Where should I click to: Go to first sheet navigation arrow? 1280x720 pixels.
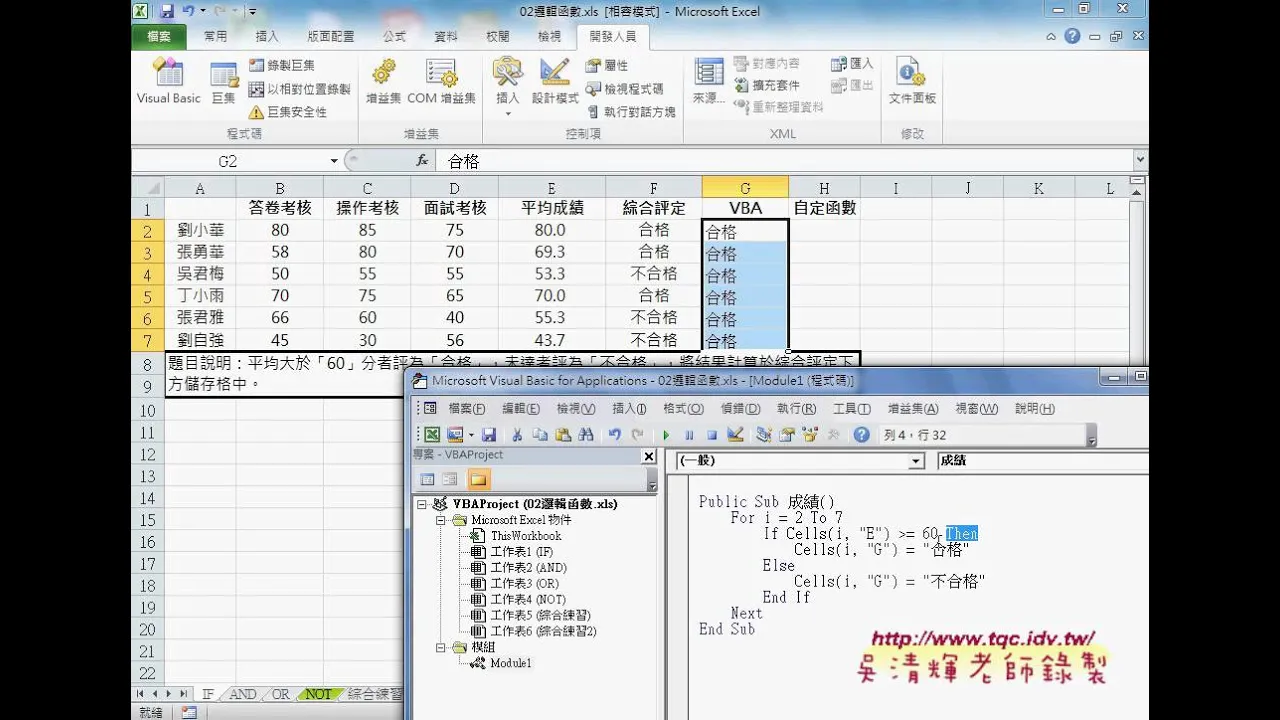140,694
